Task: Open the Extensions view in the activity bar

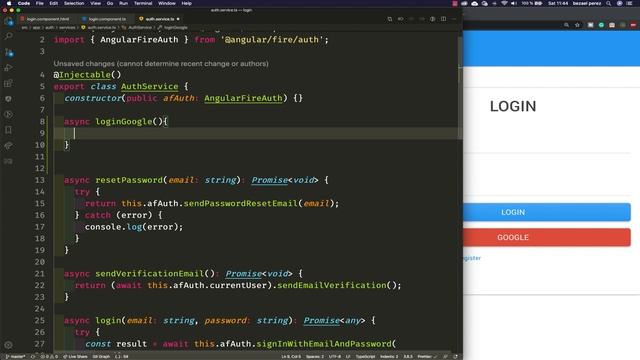Action: [x=9, y=83]
